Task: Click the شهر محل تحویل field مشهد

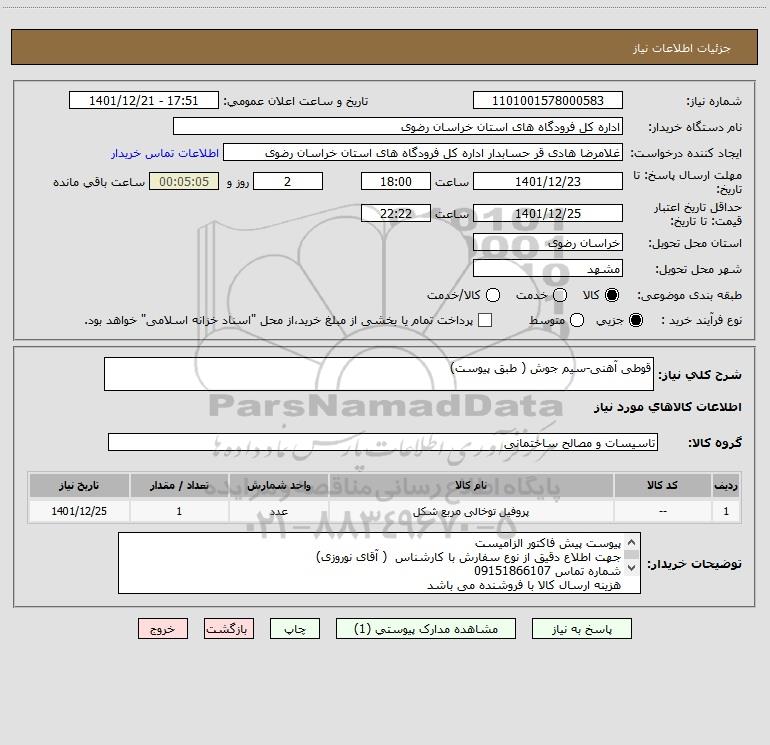Action: (548, 268)
